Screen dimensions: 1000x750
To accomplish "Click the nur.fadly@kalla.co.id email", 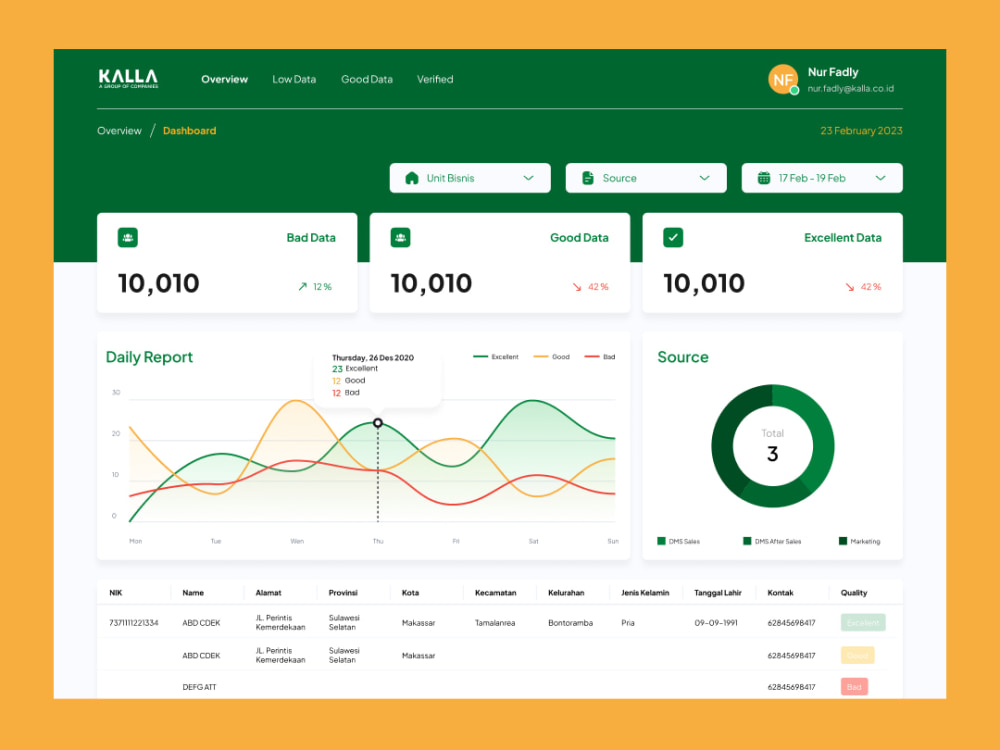I will point(851,89).
